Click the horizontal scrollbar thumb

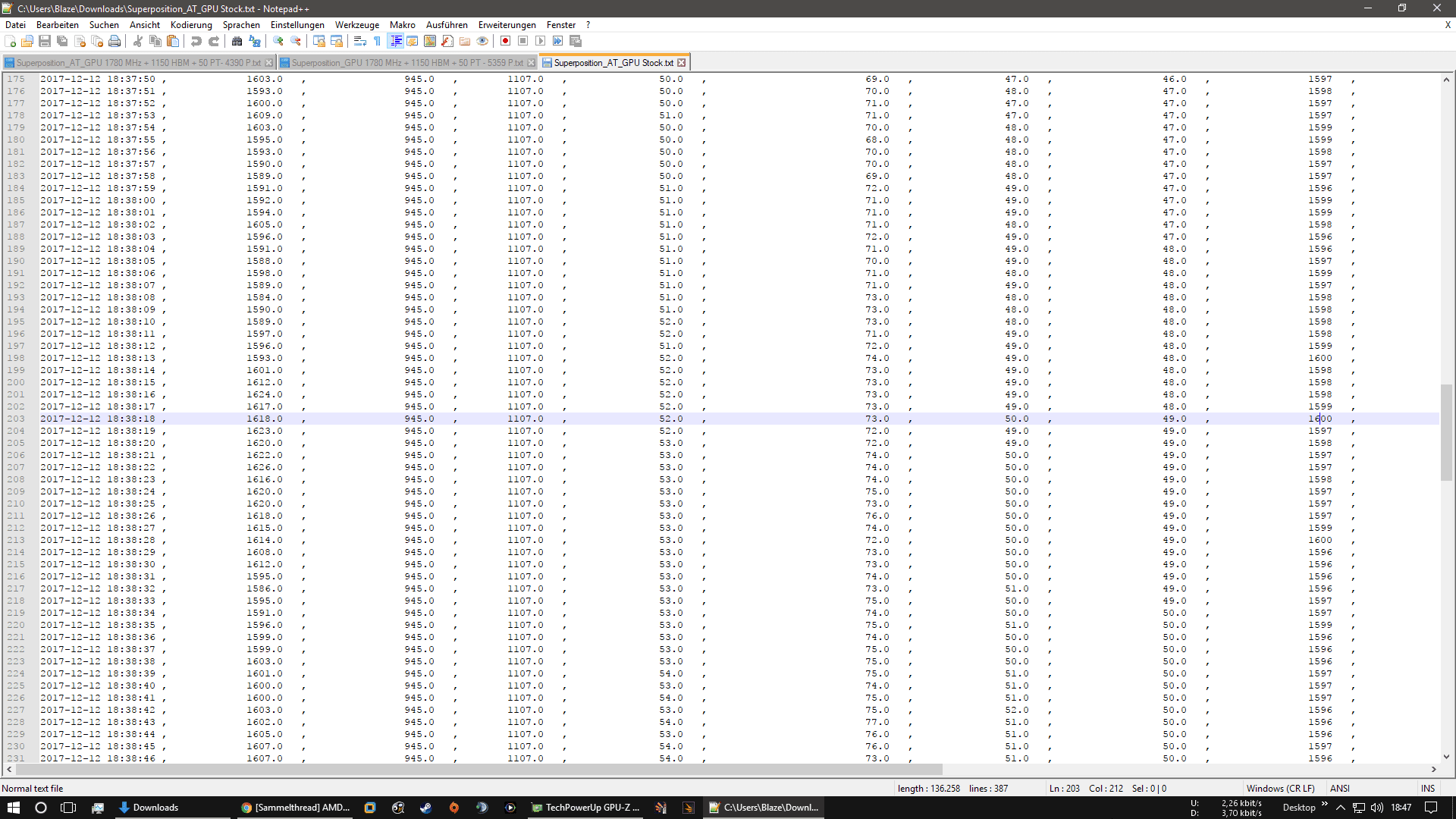coord(478,770)
